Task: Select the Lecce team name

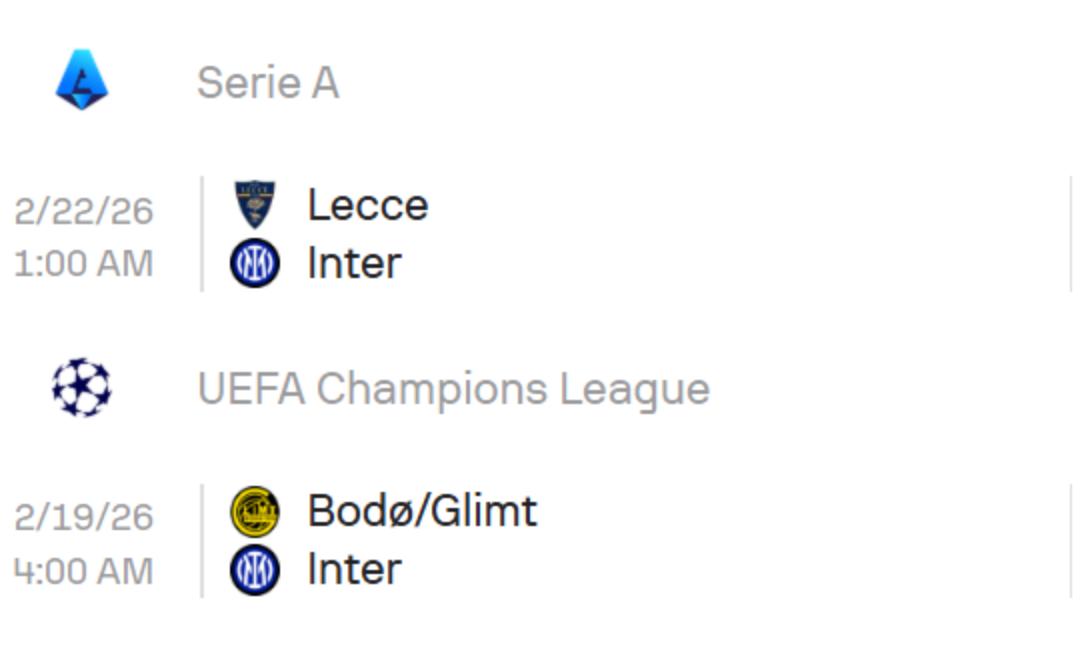Action: pos(367,205)
